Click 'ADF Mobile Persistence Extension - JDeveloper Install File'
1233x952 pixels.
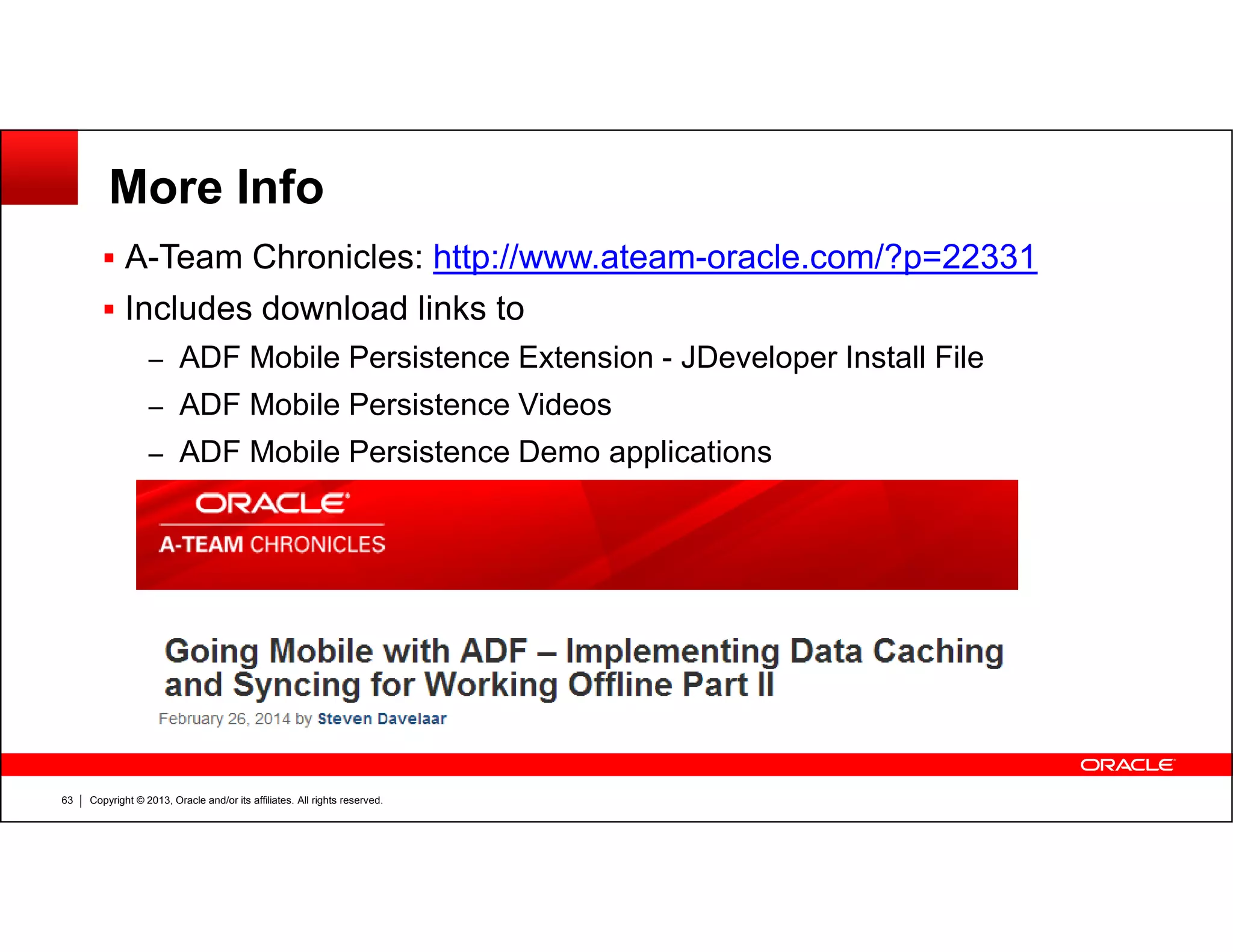pyautogui.click(x=581, y=358)
